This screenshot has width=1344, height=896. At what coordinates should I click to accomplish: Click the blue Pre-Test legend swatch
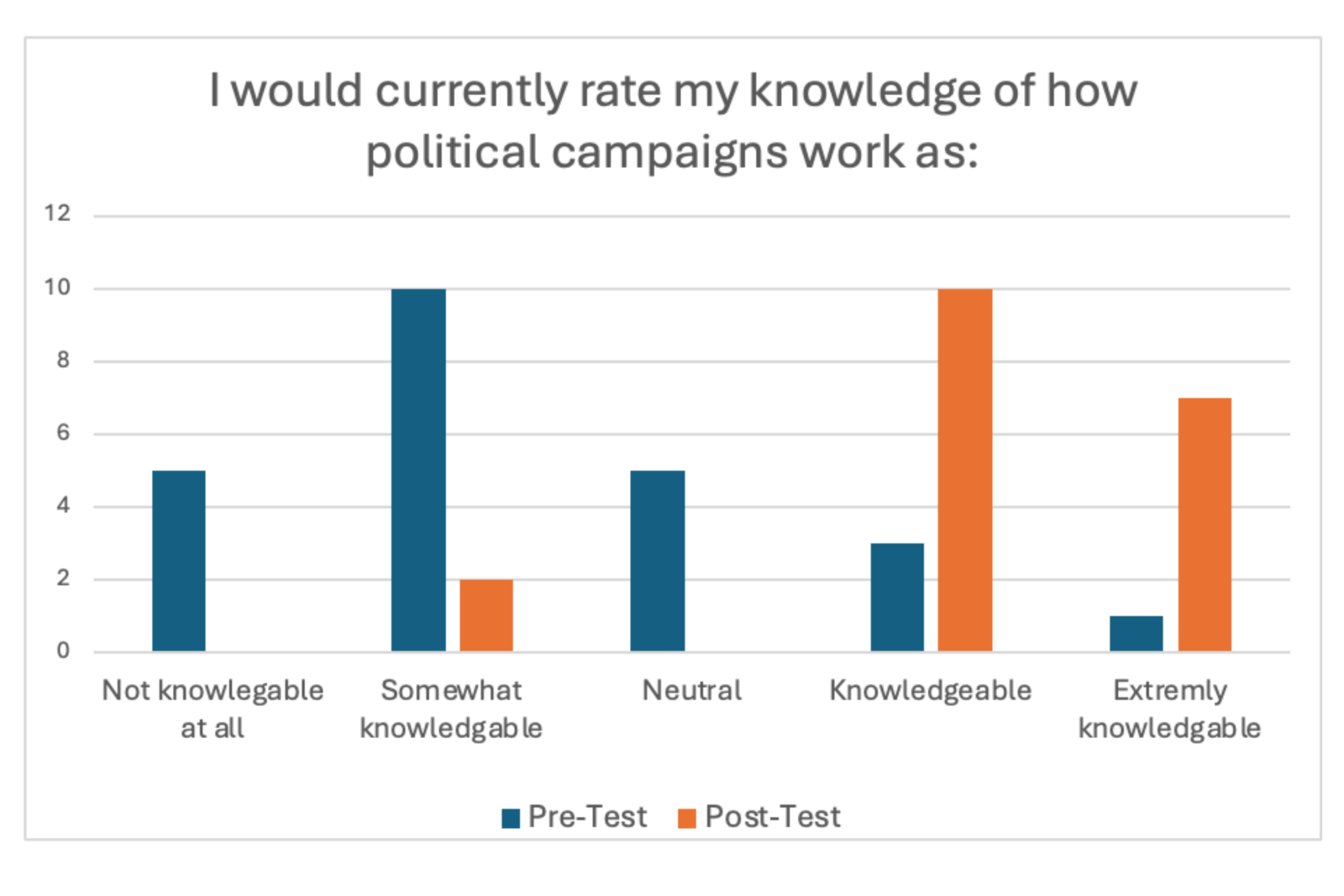coord(510,818)
